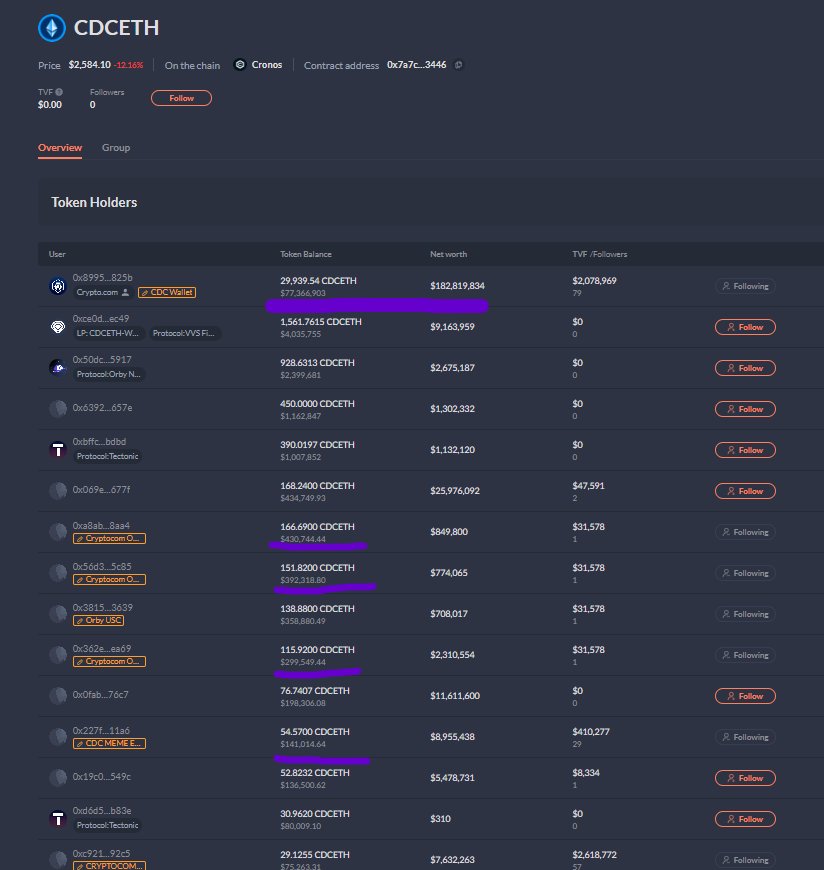Screen dimensions: 824x870
Task: Click the CDC Wallet orange tag
Action: (166, 293)
